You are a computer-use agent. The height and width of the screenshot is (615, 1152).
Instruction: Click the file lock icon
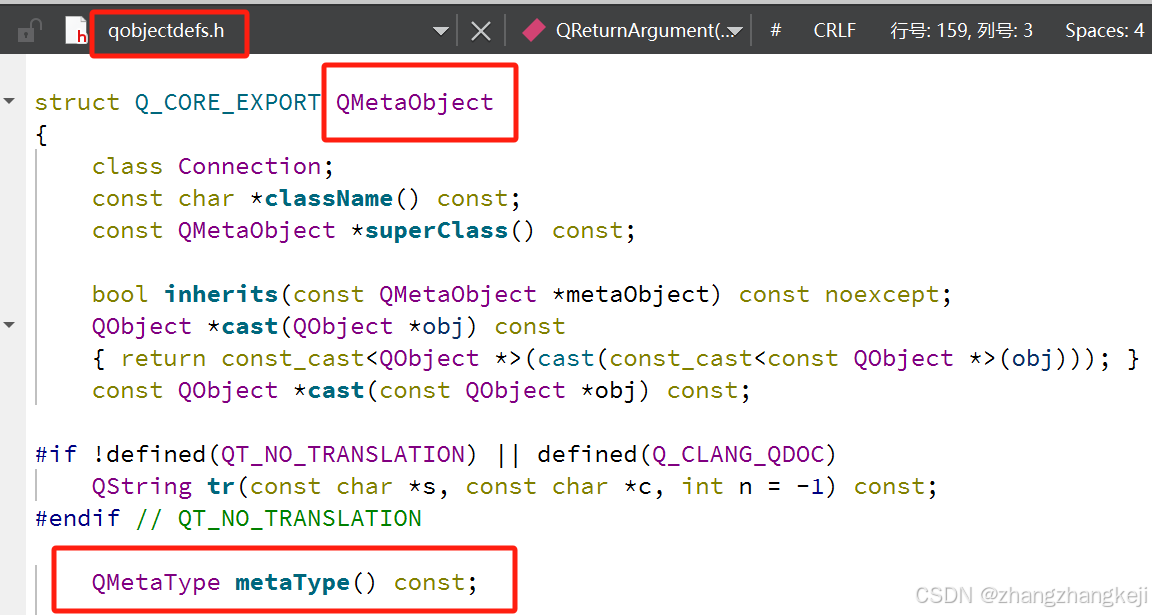29,31
